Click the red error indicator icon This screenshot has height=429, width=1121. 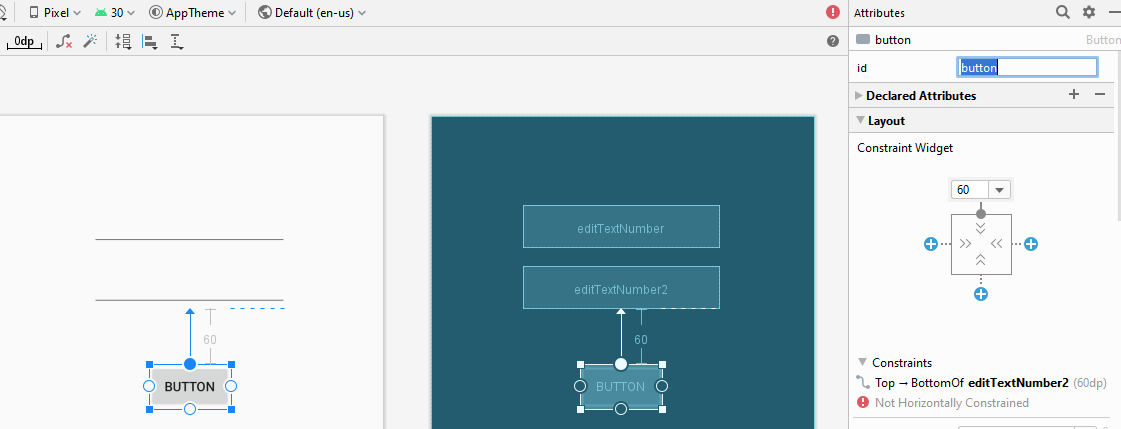(833, 12)
